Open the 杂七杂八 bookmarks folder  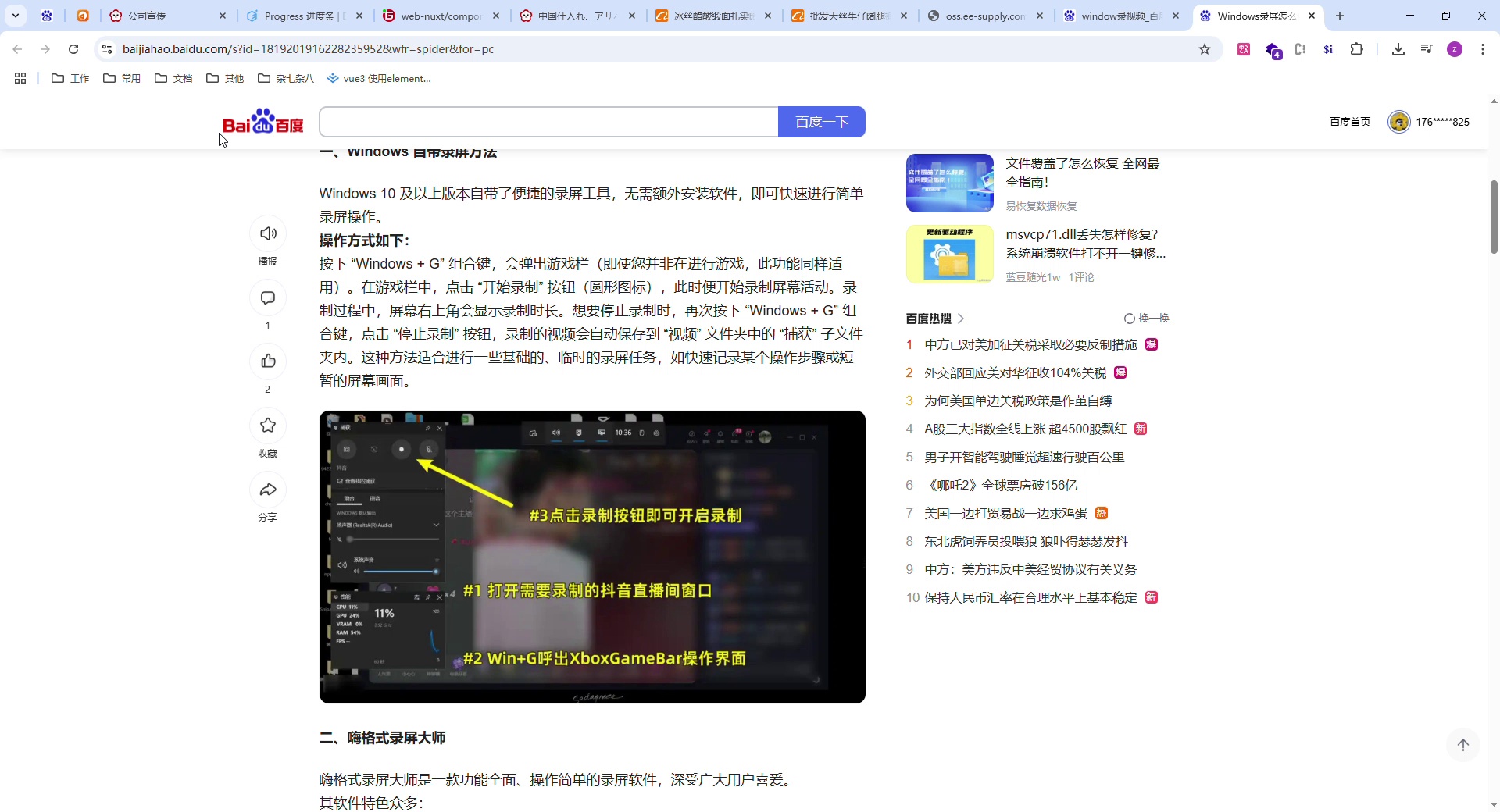(x=286, y=78)
